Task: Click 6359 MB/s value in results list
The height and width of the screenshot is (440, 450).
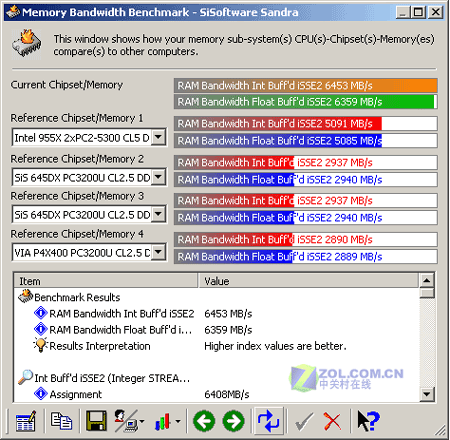Action: point(228,330)
